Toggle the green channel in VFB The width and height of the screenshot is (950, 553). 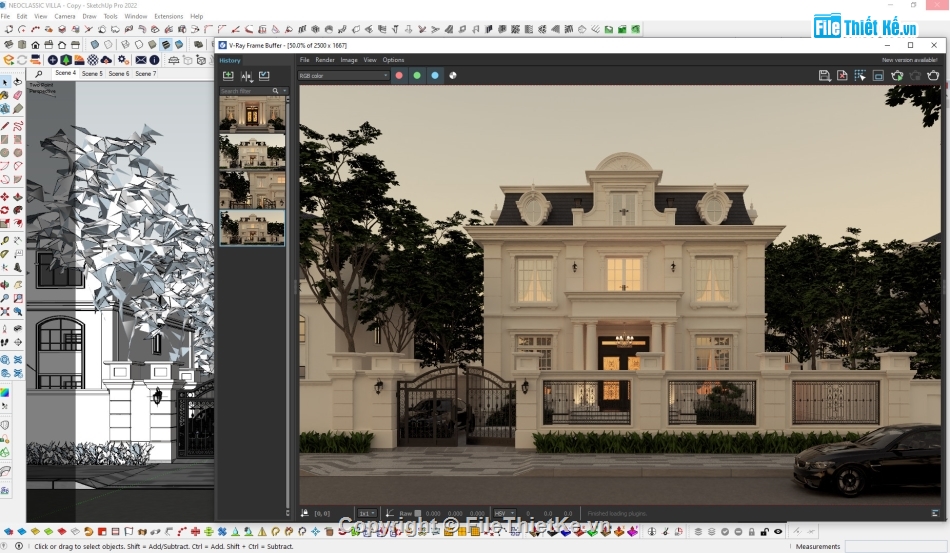pyautogui.click(x=417, y=76)
